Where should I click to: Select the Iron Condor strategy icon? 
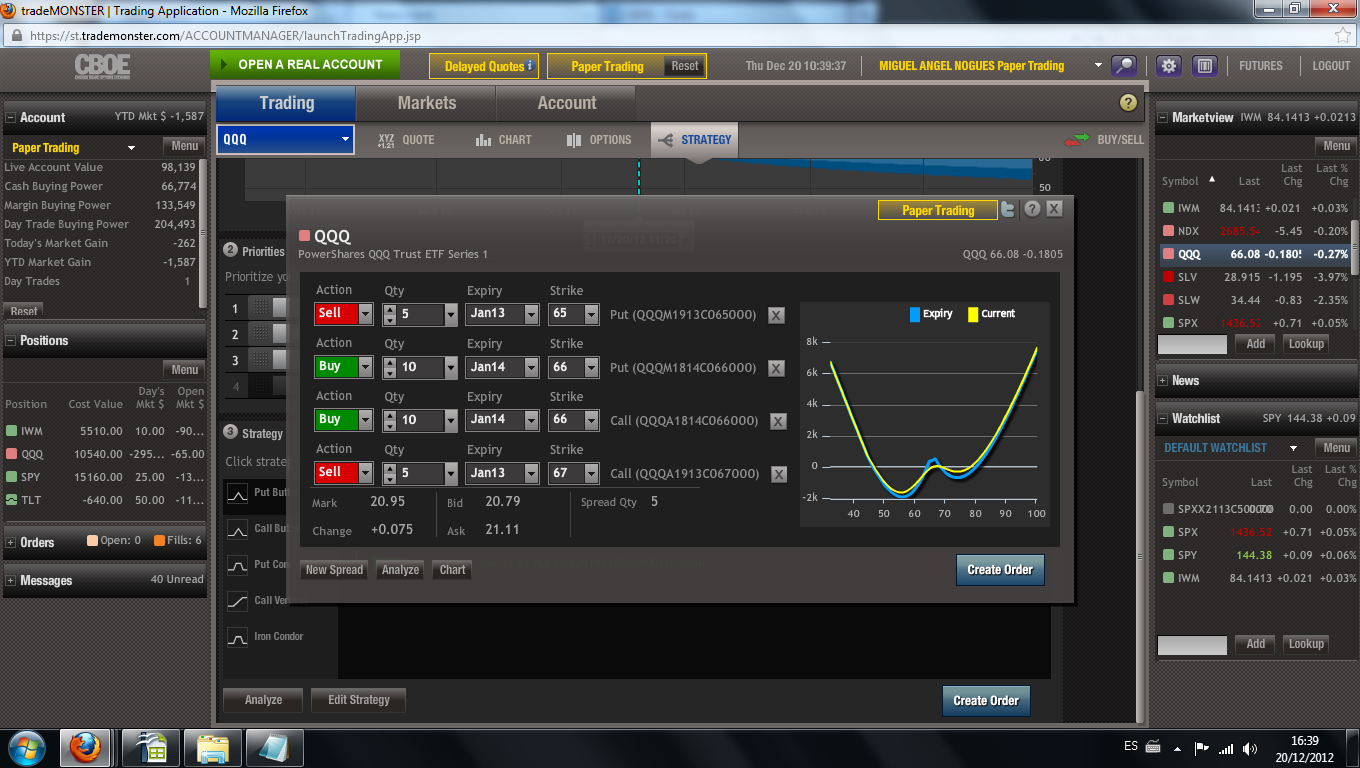pyautogui.click(x=238, y=637)
